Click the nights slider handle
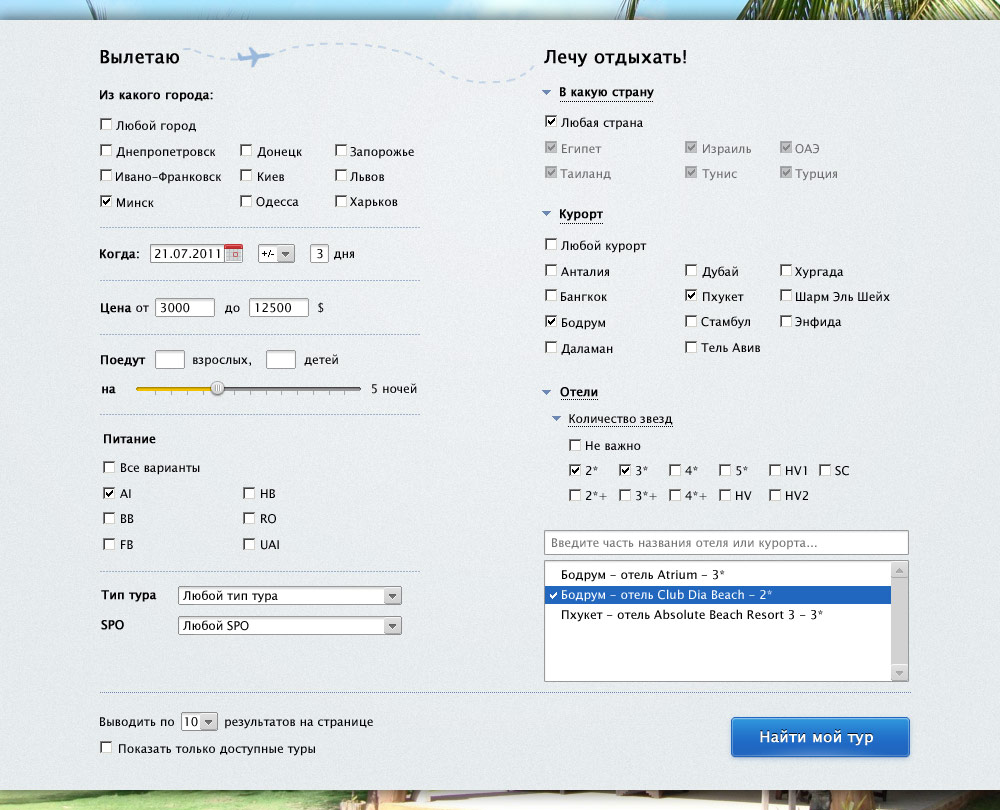This screenshot has width=1000, height=810. pyautogui.click(x=218, y=388)
